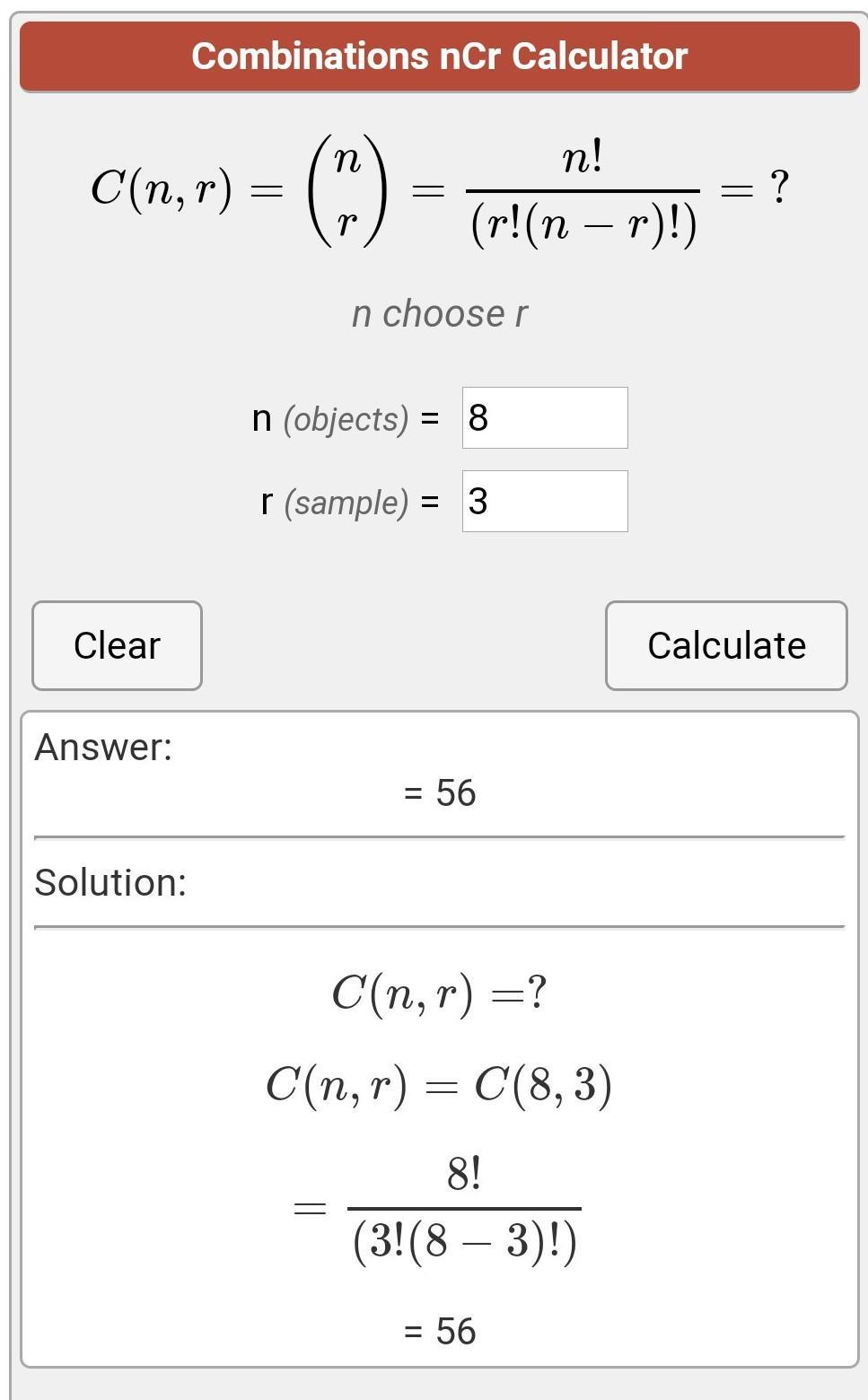Click the binomial coefficient n-over-r symbol

[x=347, y=190]
